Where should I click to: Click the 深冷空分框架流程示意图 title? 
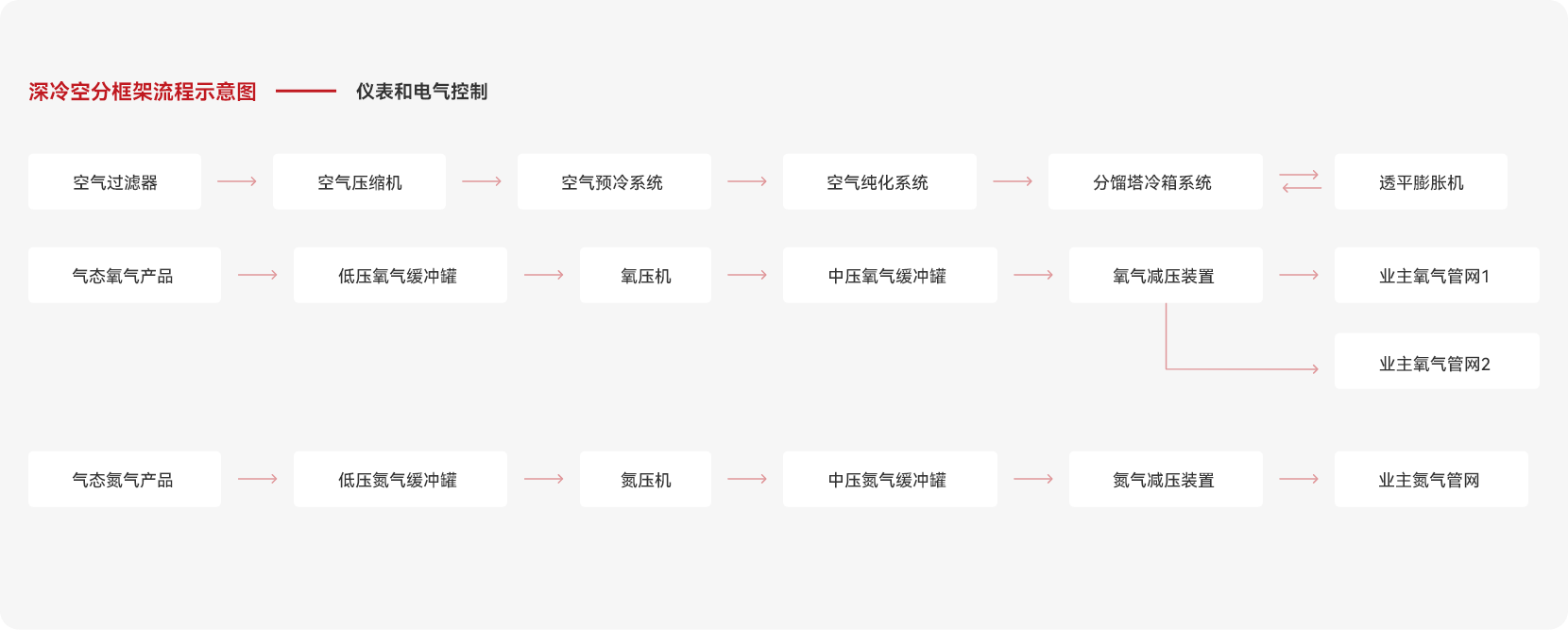pyautogui.click(x=143, y=92)
